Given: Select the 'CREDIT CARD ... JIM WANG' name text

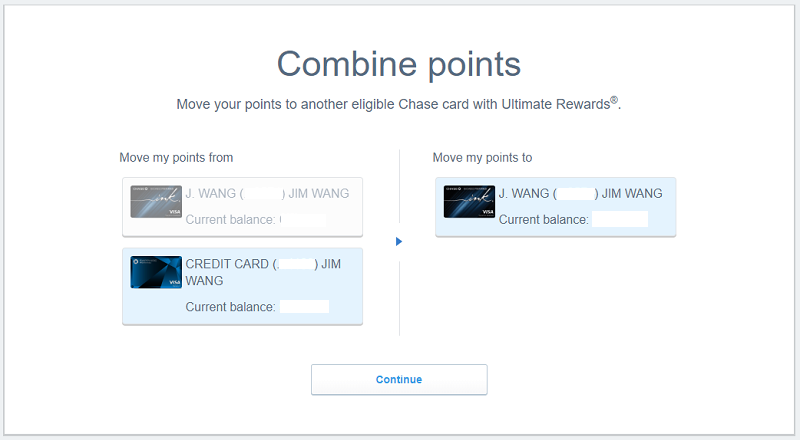Looking at the screenshot, I should pos(263,272).
